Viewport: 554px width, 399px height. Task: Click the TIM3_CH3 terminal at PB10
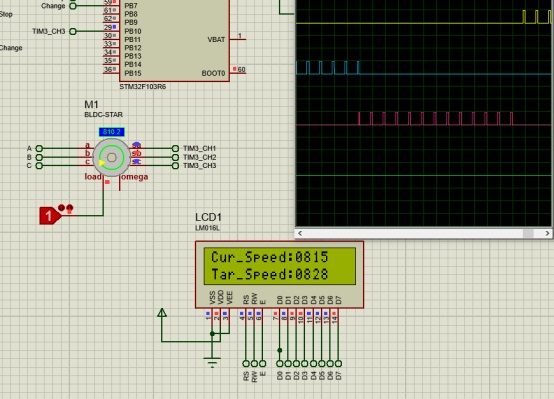[73, 31]
